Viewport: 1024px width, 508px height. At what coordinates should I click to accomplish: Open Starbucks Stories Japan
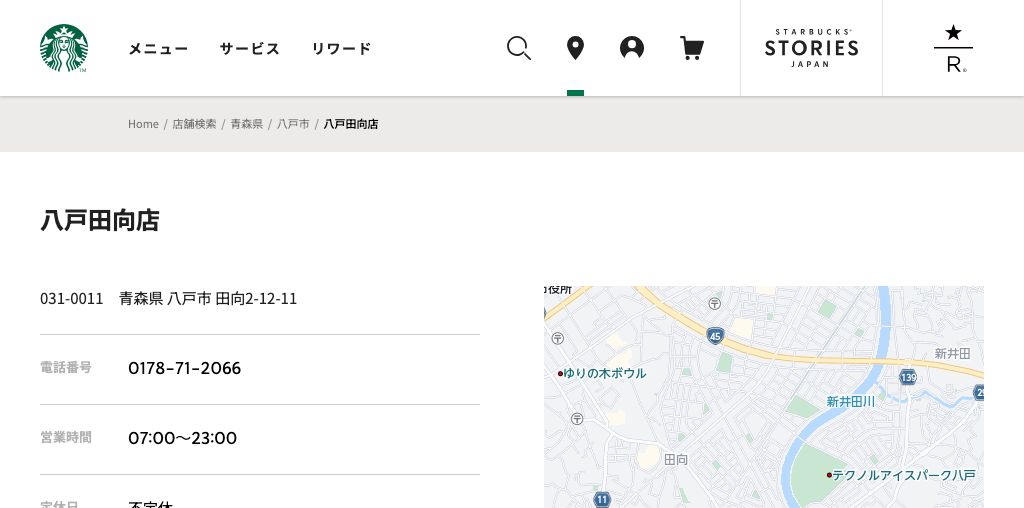coord(811,48)
